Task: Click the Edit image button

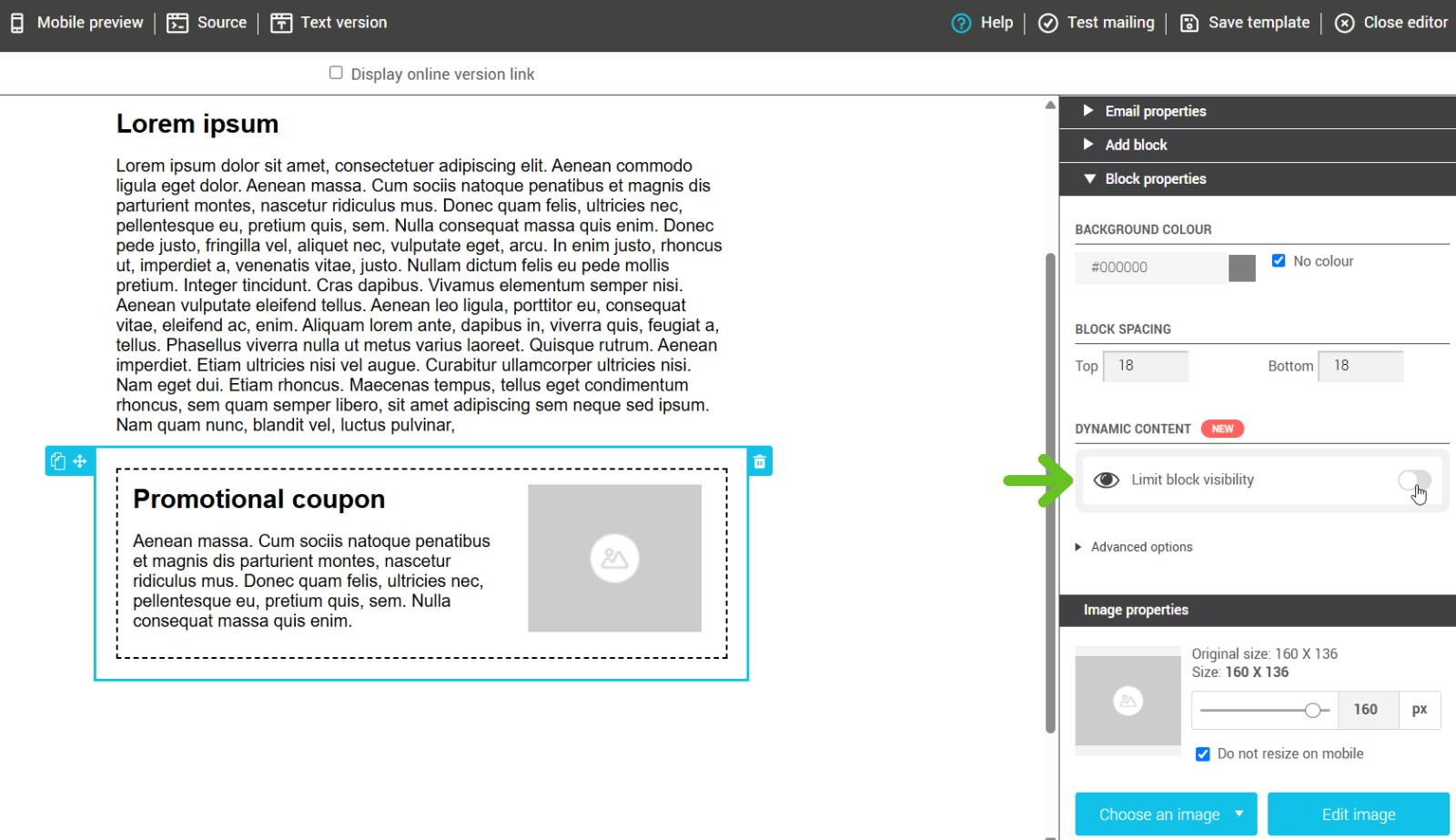Action: point(1358,815)
